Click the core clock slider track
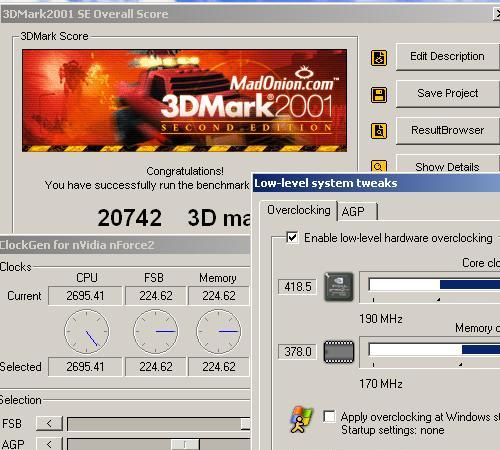The image size is (500, 450). coord(434,285)
